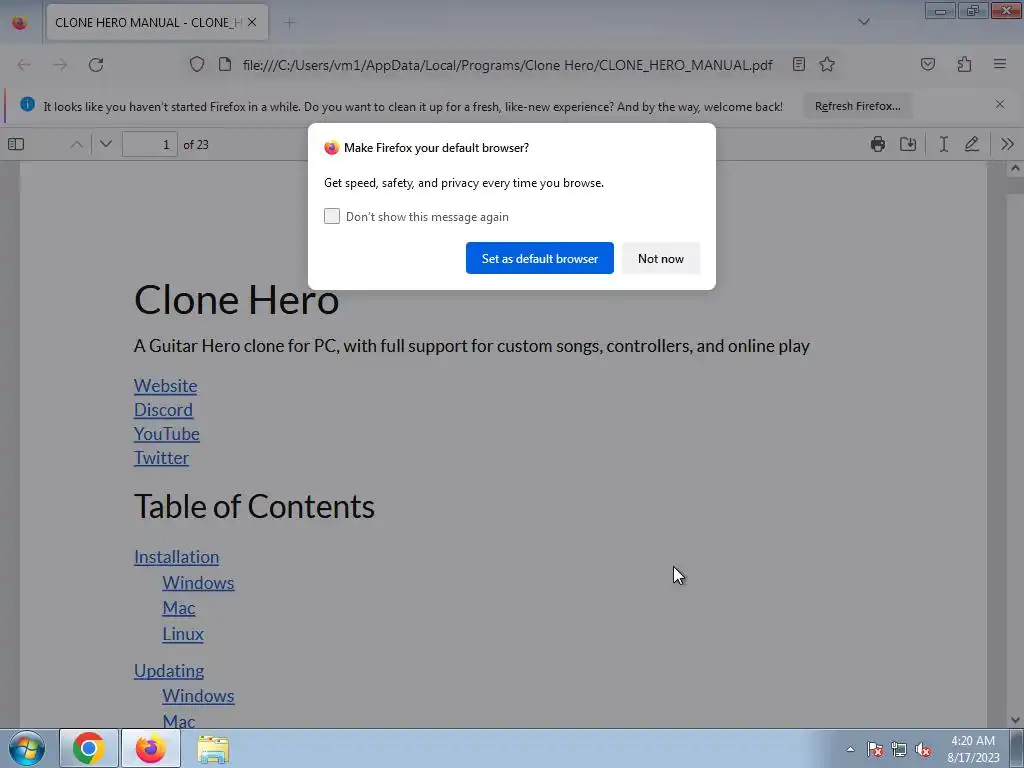Open Save to Pocket icon

[928, 64]
